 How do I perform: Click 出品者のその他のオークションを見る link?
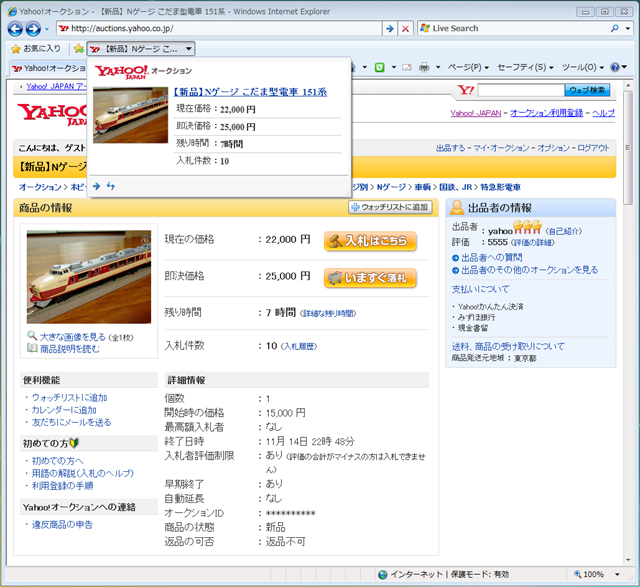(529, 270)
